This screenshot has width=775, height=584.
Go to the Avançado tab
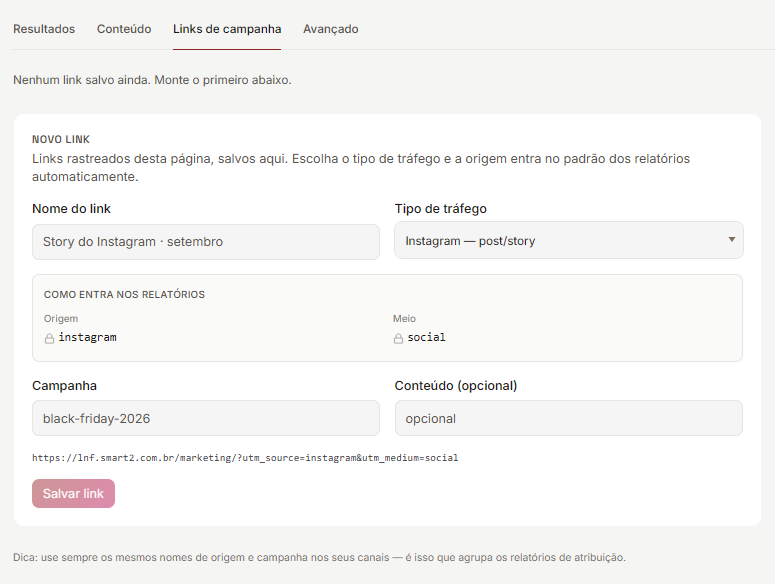click(331, 29)
